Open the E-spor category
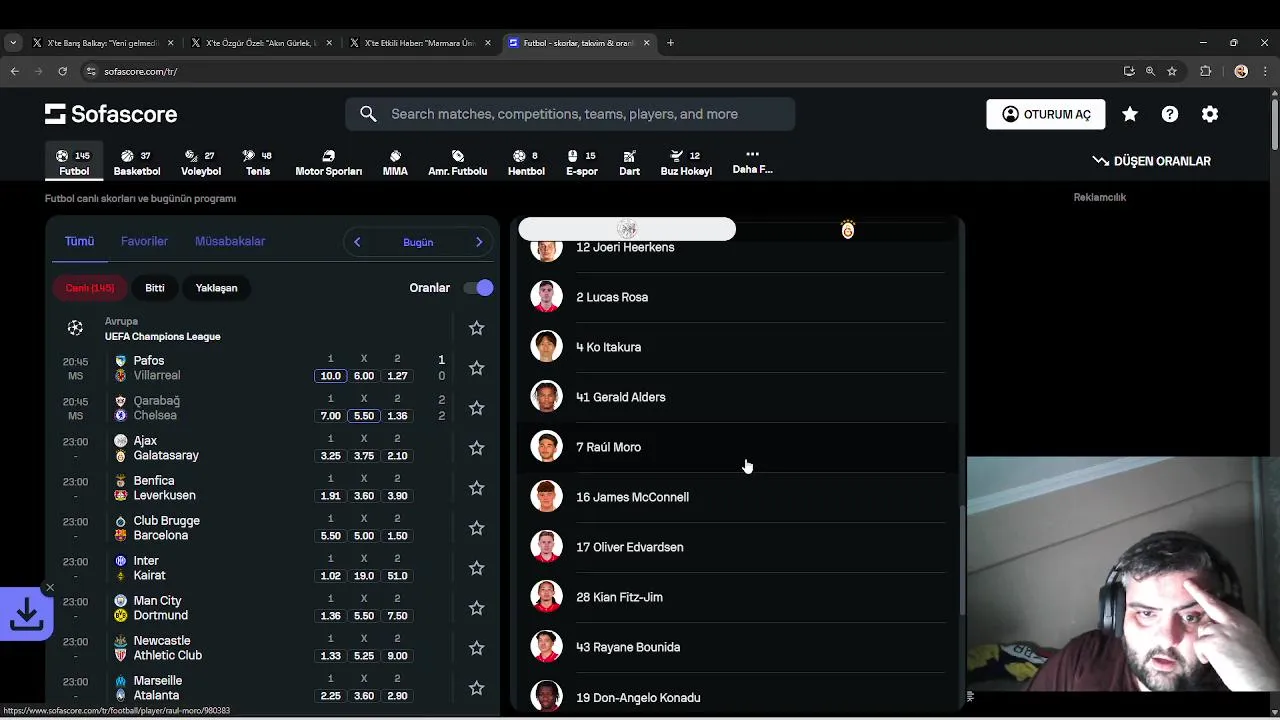This screenshot has height=720, width=1280. 582,163
